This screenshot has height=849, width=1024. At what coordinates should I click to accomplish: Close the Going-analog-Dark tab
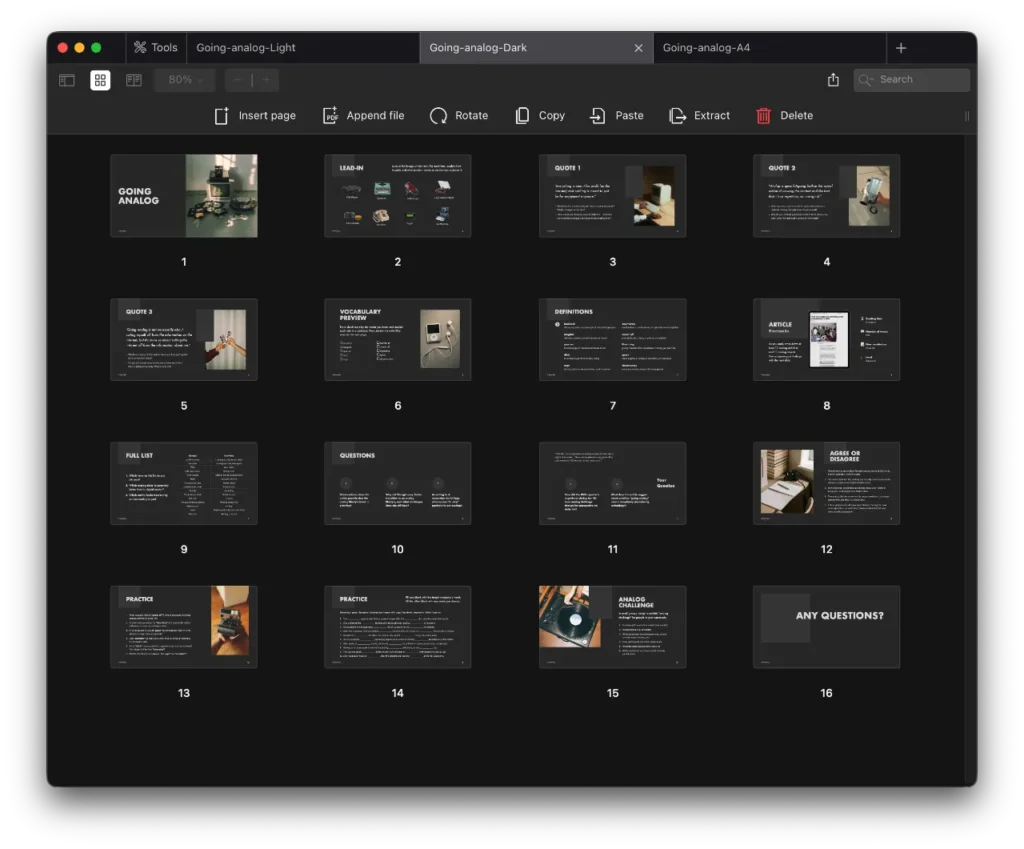[x=639, y=48]
